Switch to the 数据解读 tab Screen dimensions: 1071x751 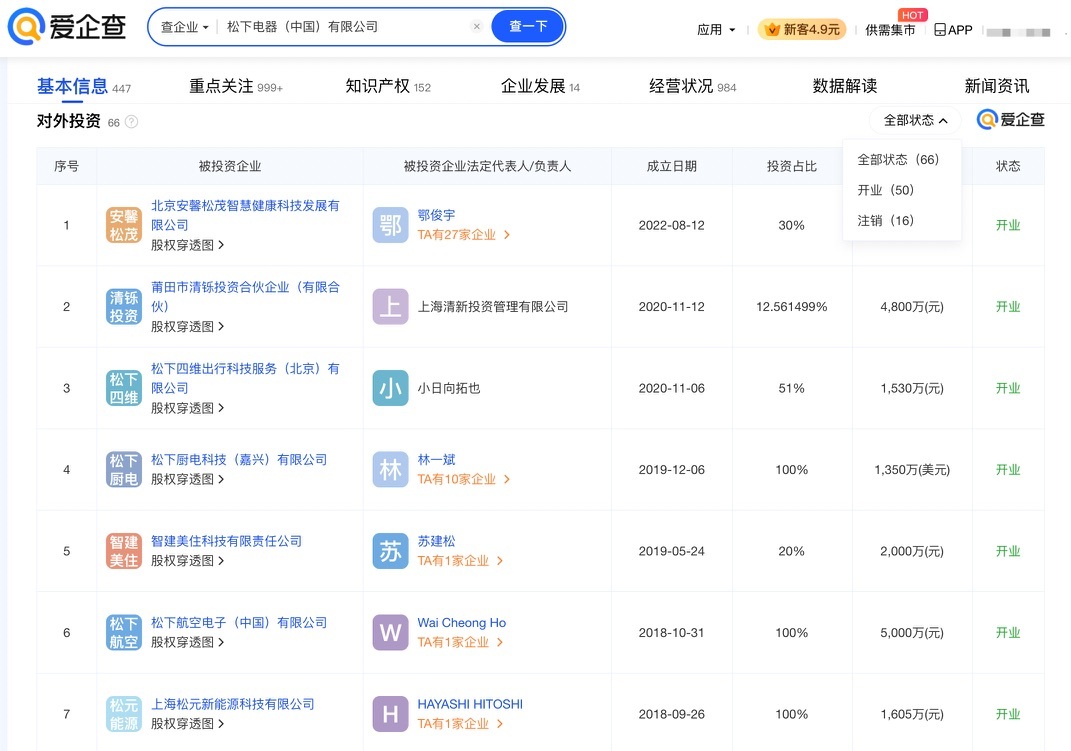pyautogui.click(x=845, y=87)
